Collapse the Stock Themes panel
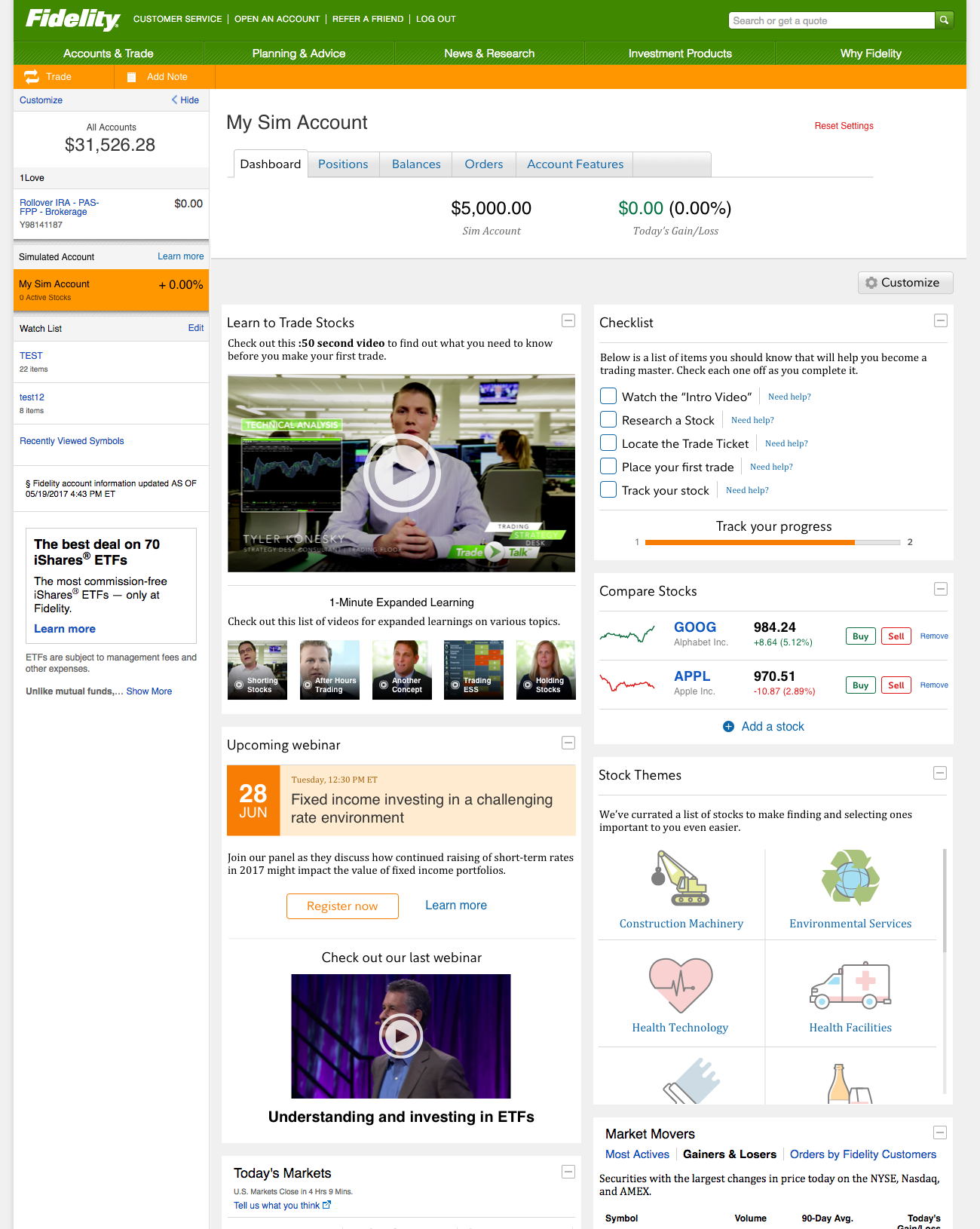This screenshot has height=1229, width=980. (x=940, y=774)
